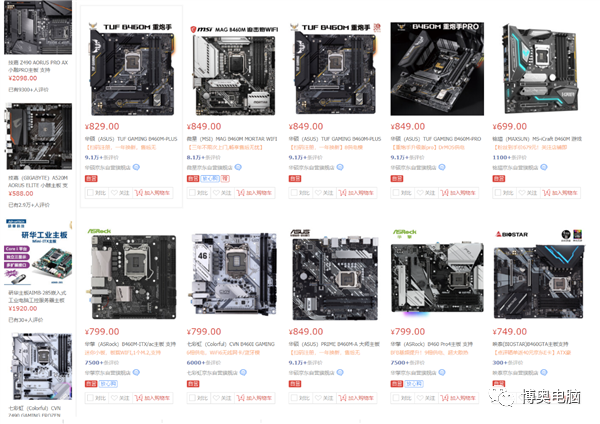The image size is (600, 424).
Task: Open chat icon beside MSI store name
Action: click(238, 167)
